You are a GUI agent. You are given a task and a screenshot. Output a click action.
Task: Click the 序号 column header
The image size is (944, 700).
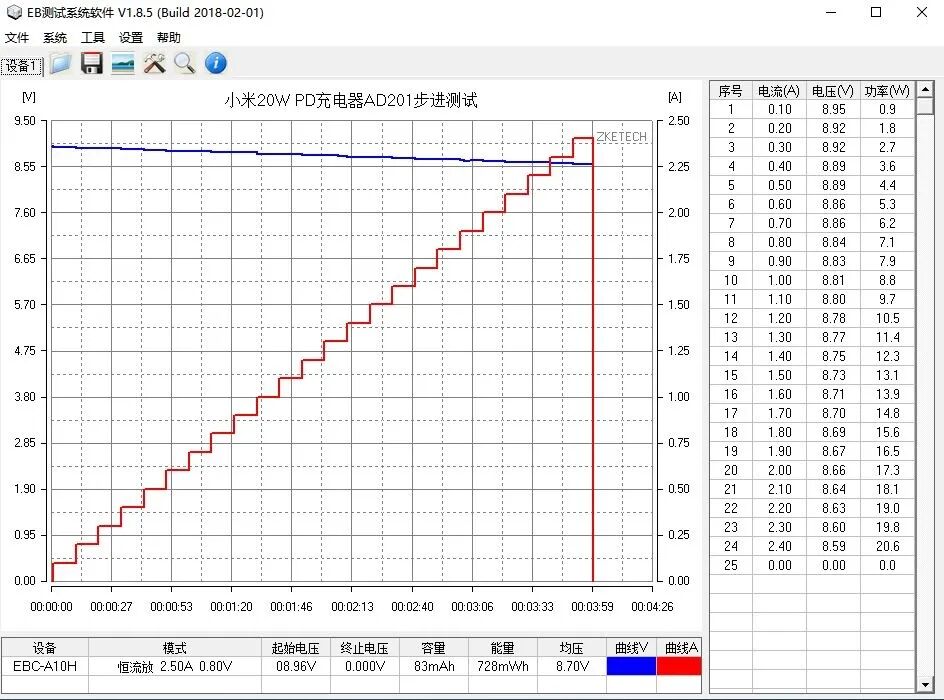731,91
